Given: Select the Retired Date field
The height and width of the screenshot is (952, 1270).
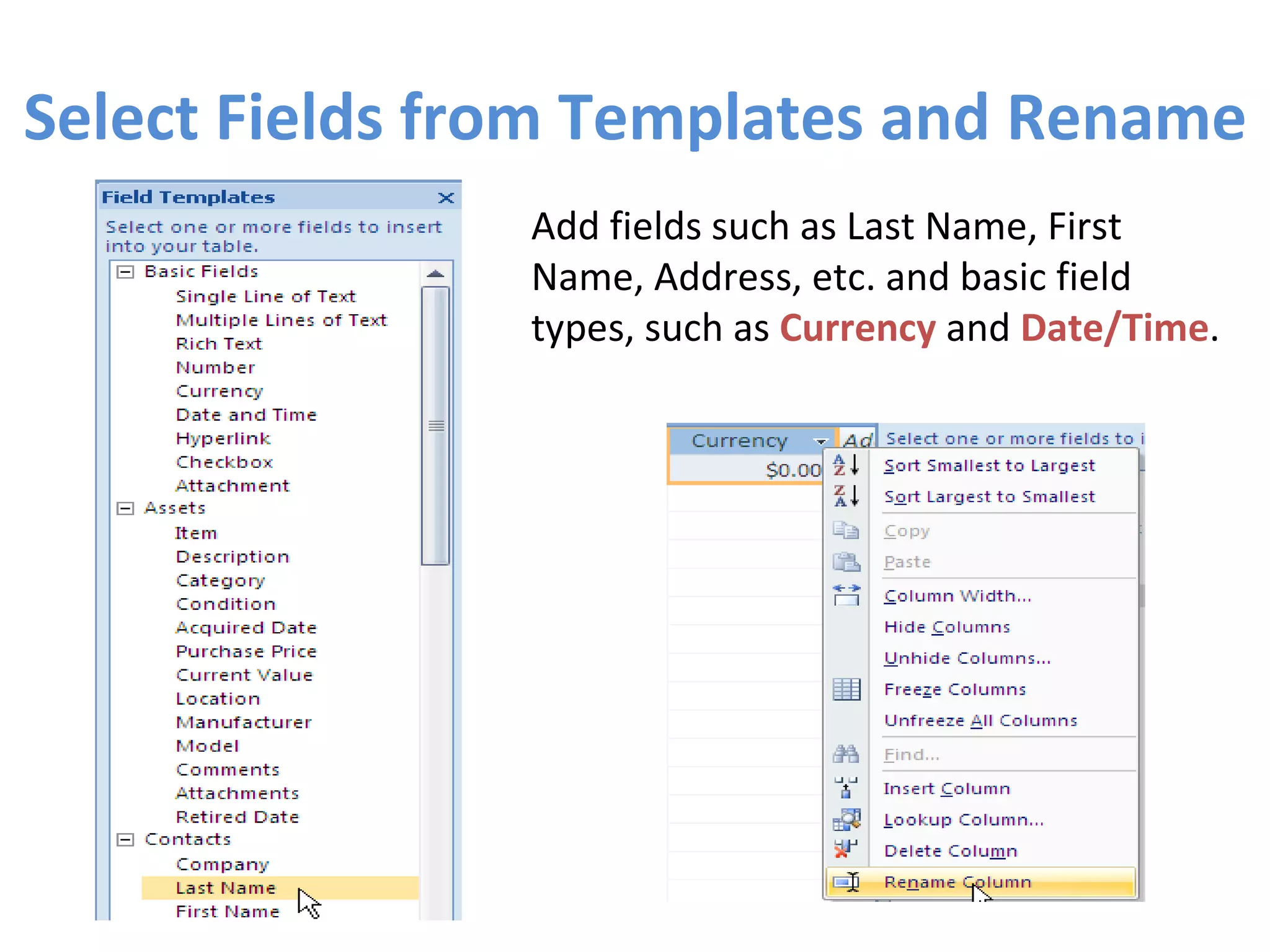Looking at the screenshot, I should pyautogui.click(x=237, y=817).
